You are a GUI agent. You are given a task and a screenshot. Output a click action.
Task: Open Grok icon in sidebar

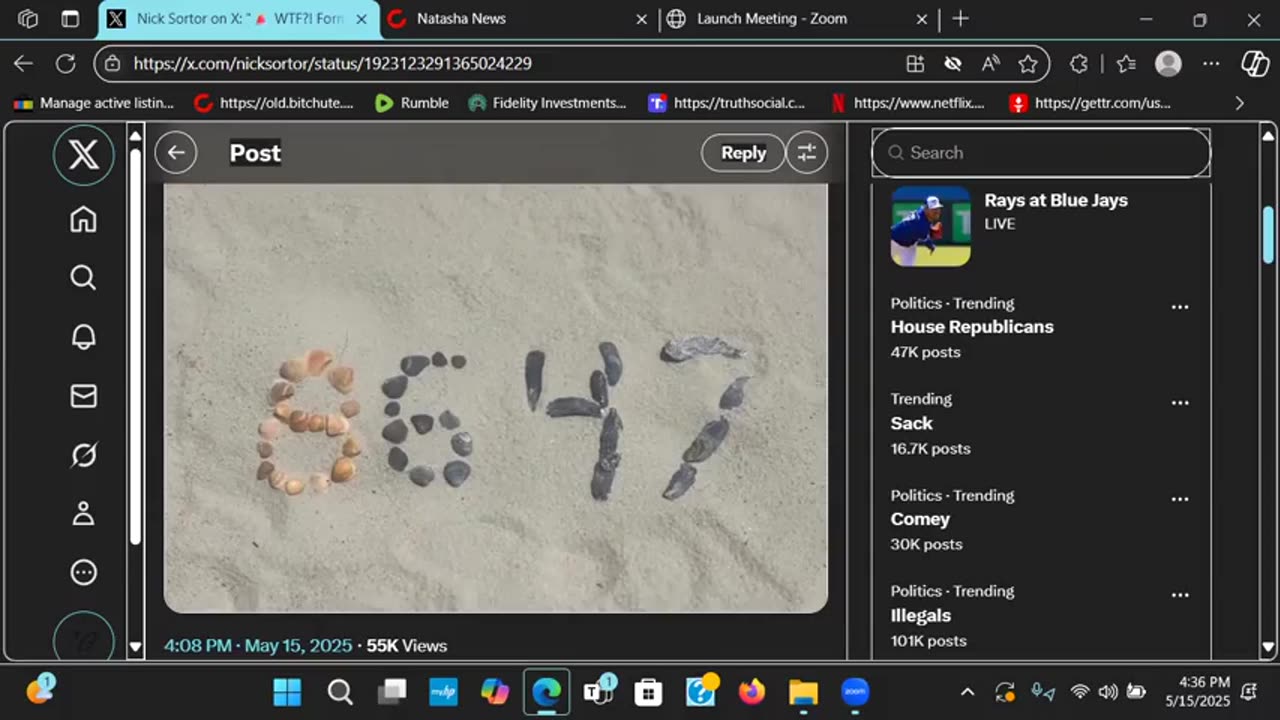pos(84,455)
